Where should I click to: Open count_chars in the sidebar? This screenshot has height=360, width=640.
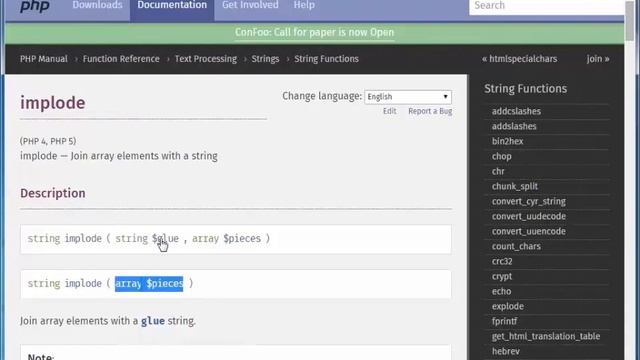tap(516, 247)
